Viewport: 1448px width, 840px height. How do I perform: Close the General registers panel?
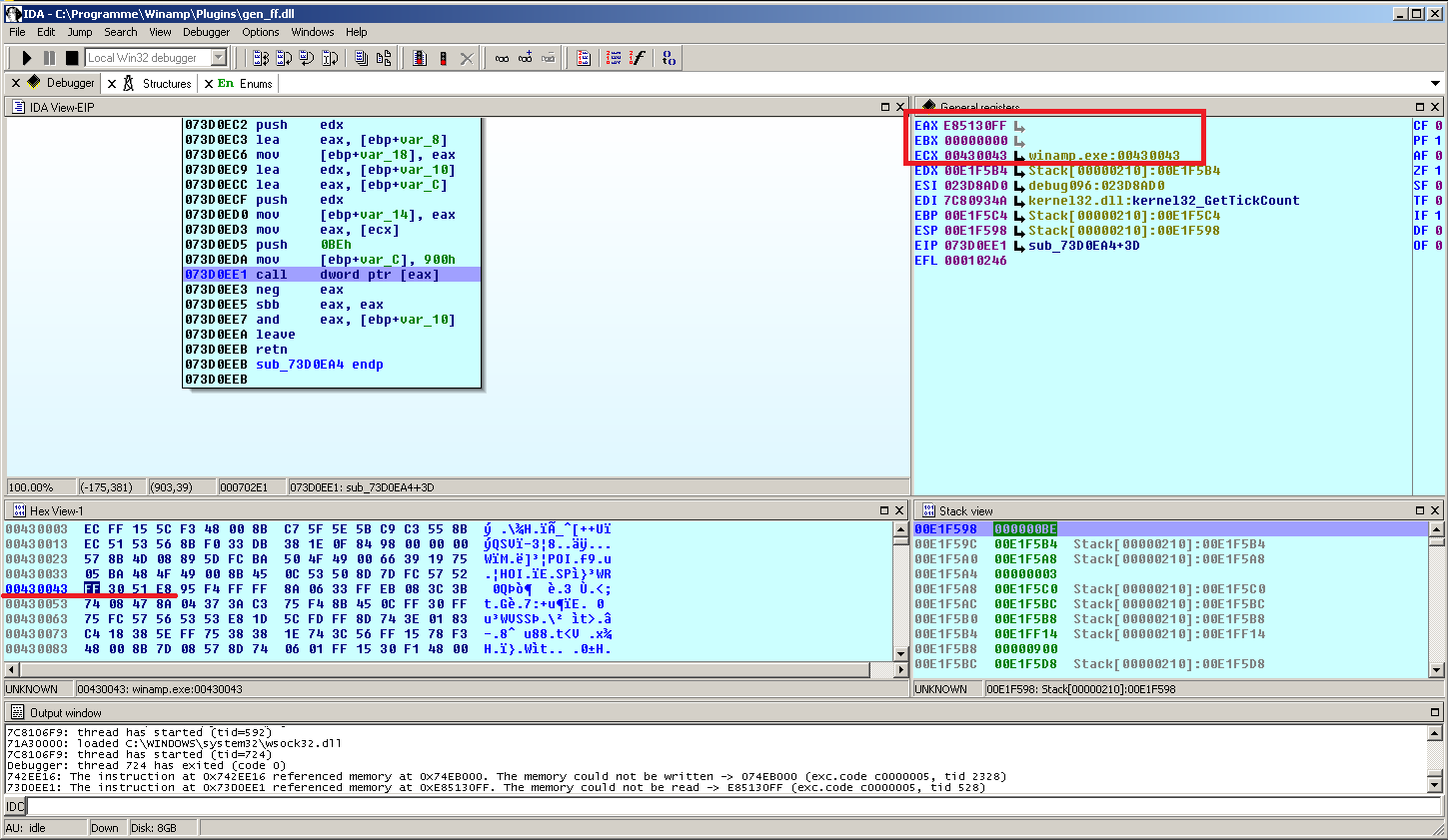[1435, 107]
